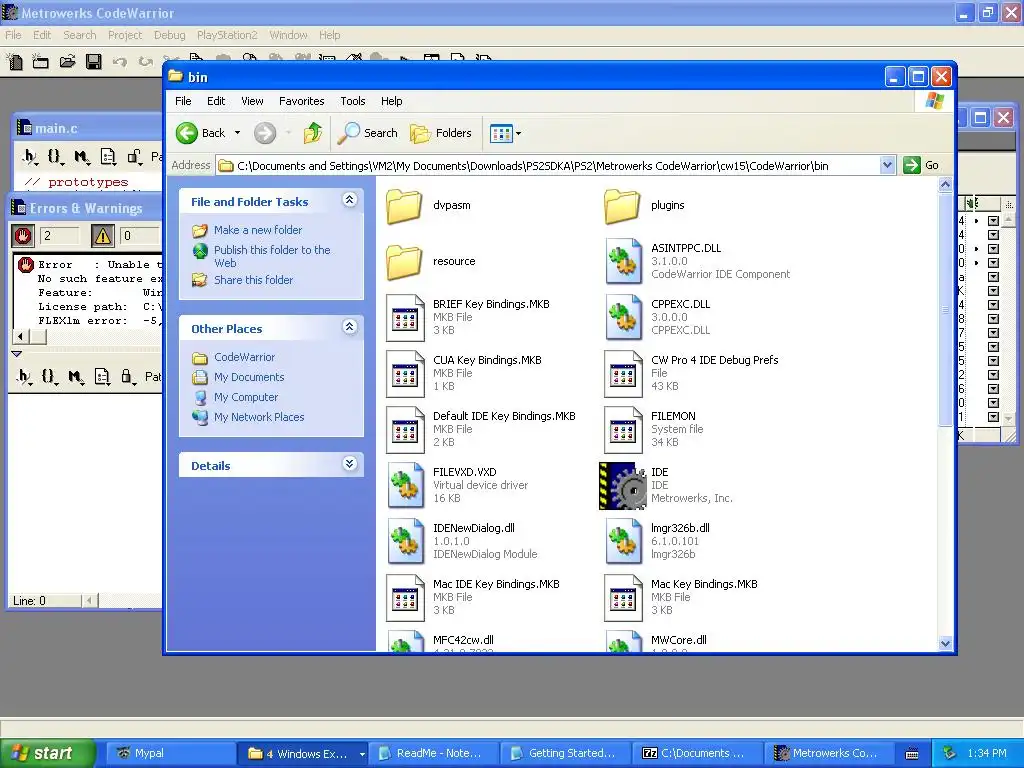Open first file popup in background project window
The width and height of the screenshot is (1024, 768).
point(993,221)
